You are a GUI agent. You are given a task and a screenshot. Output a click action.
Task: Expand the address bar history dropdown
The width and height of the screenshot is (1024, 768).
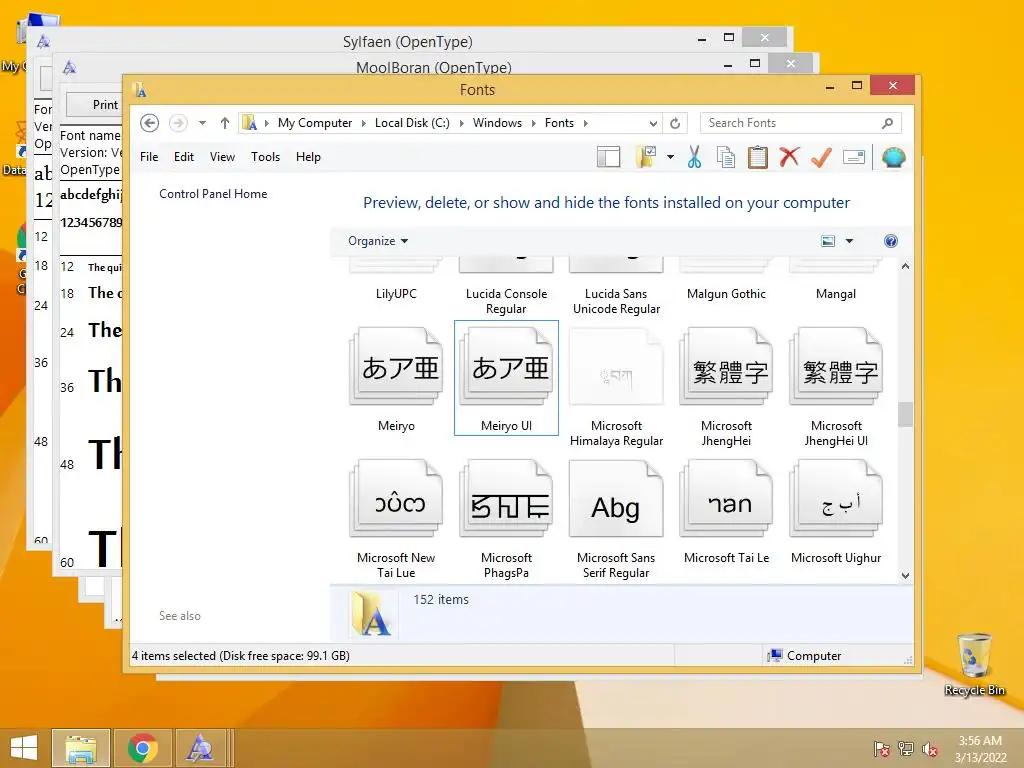click(652, 123)
